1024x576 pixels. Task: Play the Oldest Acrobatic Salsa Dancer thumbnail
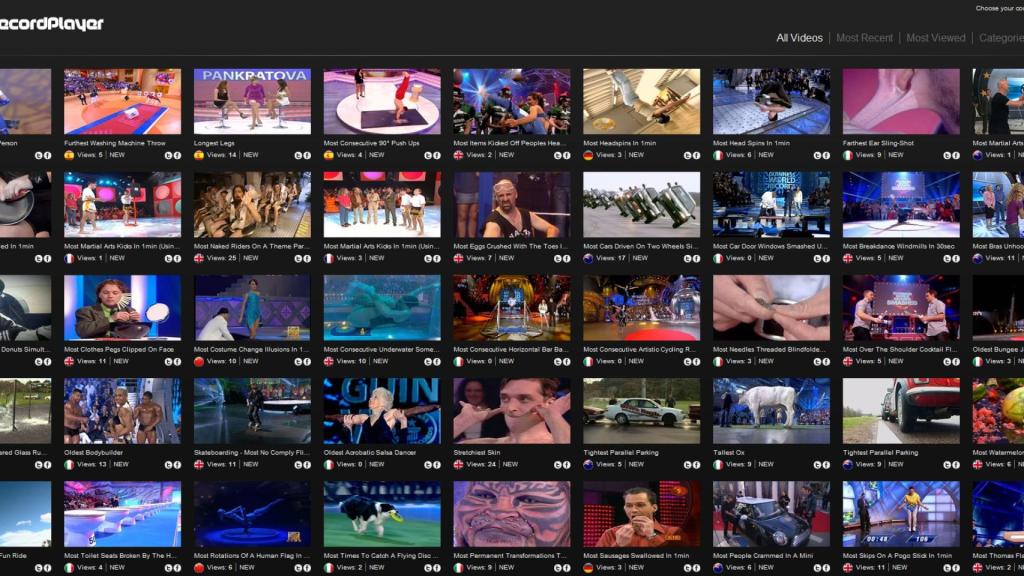click(382, 411)
